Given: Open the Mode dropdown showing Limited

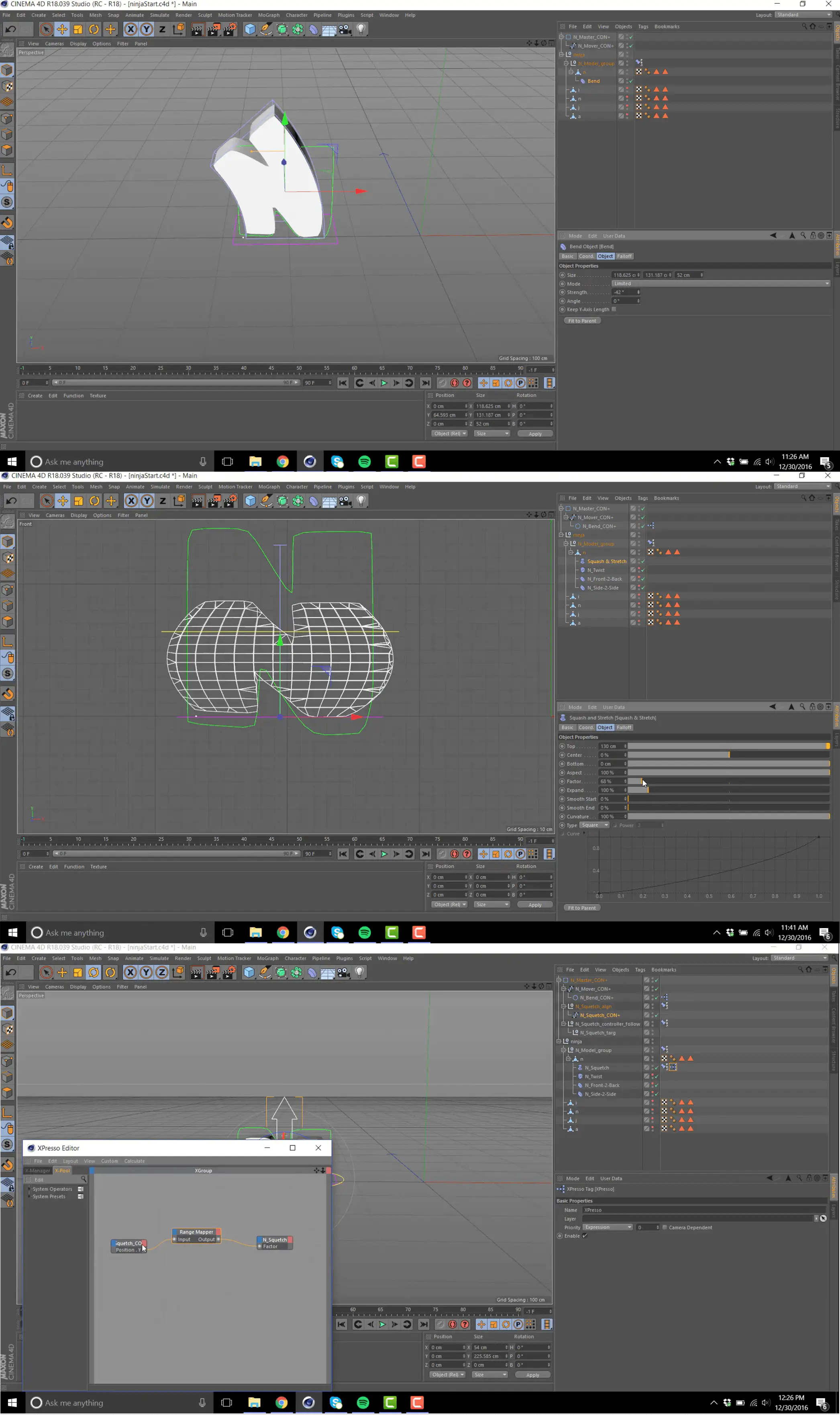Looking at the screenshot, I should (x=721, y=284).
